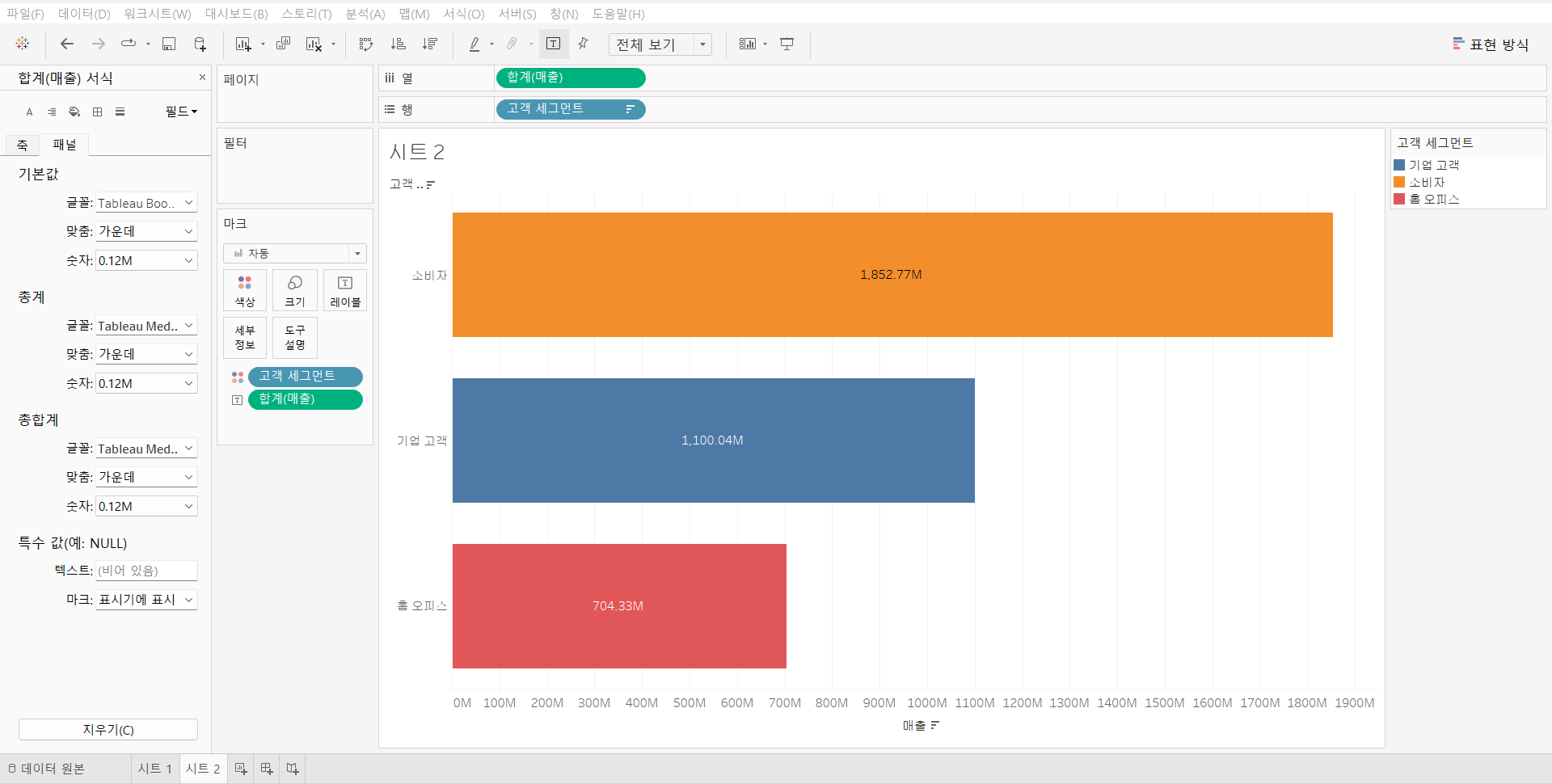Switch to the 축 tab

click(23, 145)
